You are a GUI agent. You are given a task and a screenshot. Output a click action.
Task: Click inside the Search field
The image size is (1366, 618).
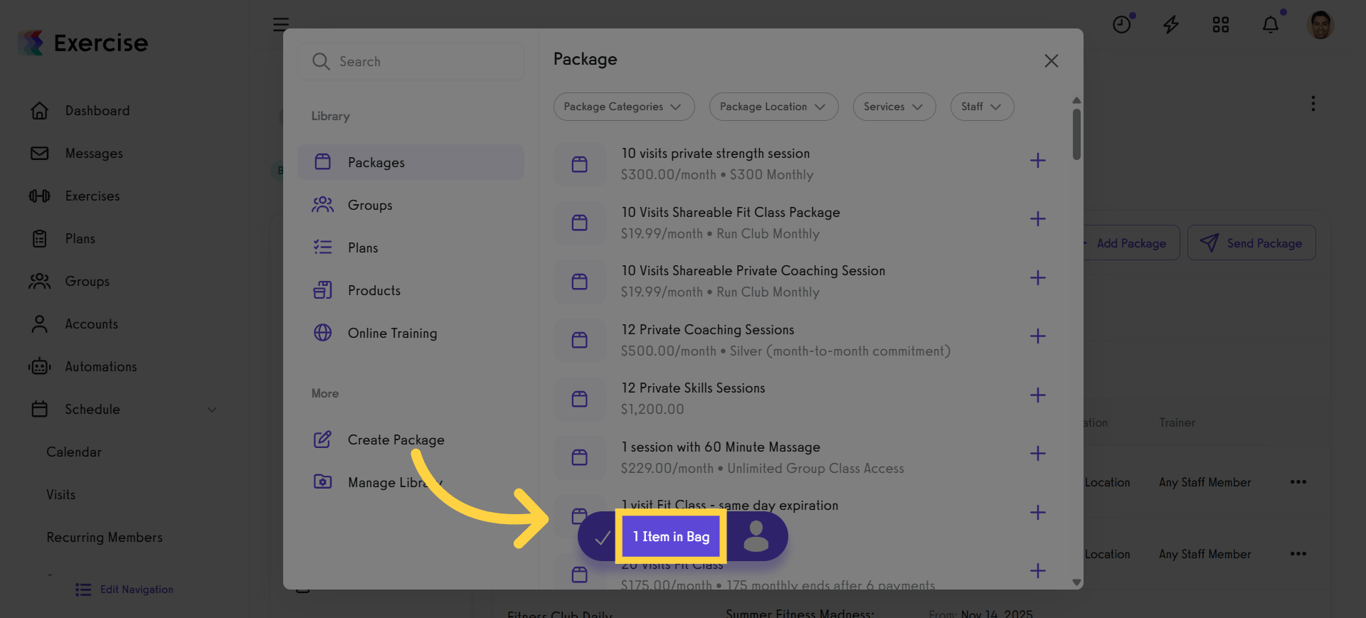(x=411, y=61)
